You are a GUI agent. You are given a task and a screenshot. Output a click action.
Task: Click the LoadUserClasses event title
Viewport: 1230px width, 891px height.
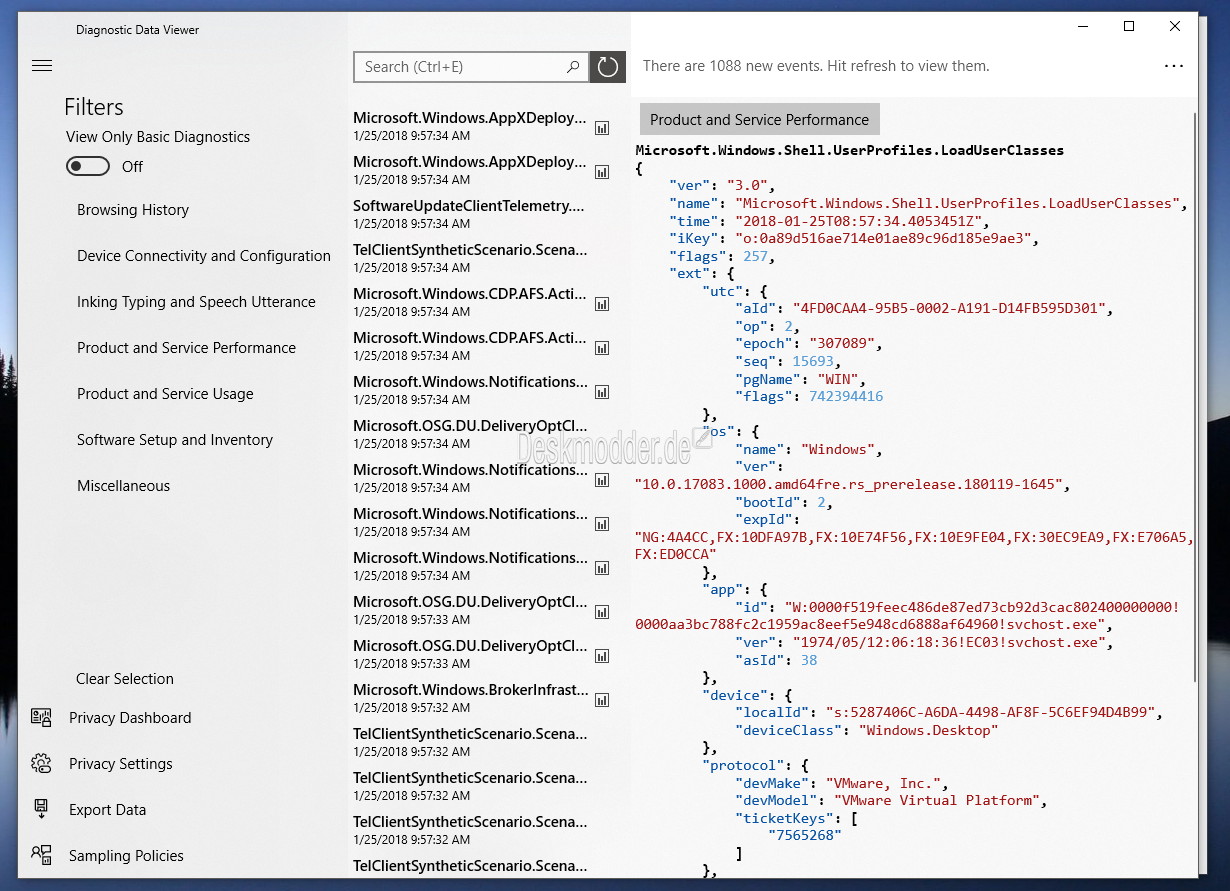click(x=850, y=150)
